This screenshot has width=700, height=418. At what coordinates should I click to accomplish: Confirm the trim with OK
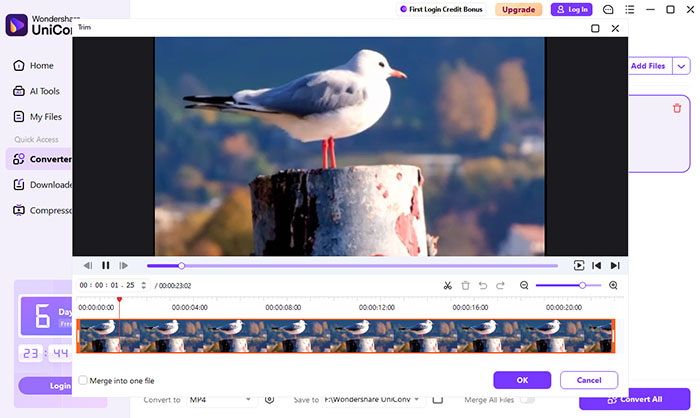point(522,380)
